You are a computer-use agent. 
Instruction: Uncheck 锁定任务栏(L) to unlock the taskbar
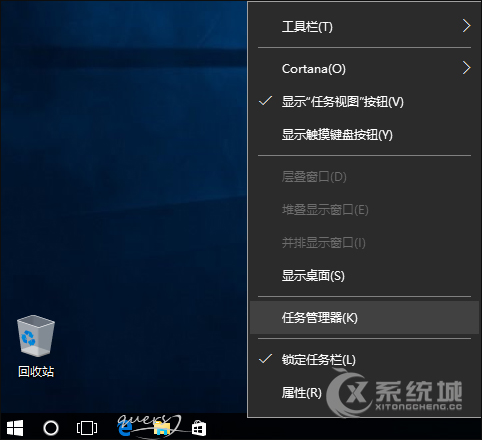pos(364,360)
